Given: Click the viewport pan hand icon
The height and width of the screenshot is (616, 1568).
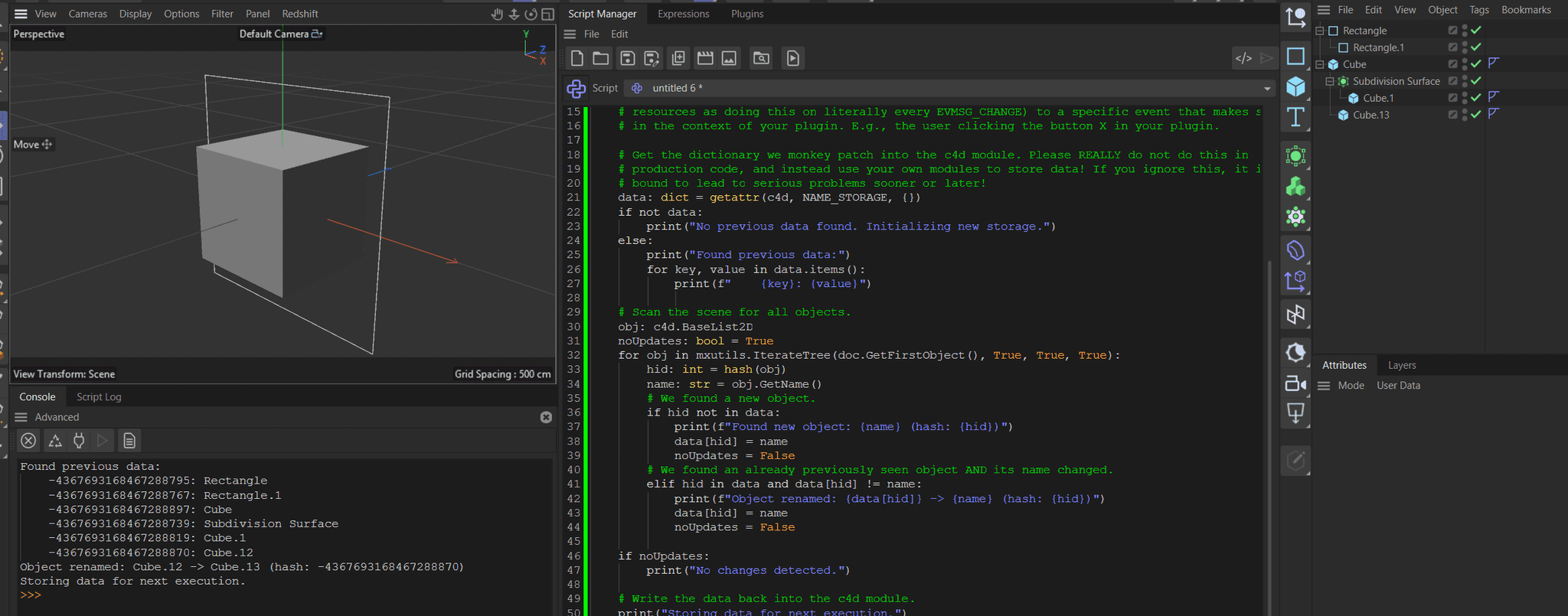Looking at the screenshot, I should coord(497,14).
